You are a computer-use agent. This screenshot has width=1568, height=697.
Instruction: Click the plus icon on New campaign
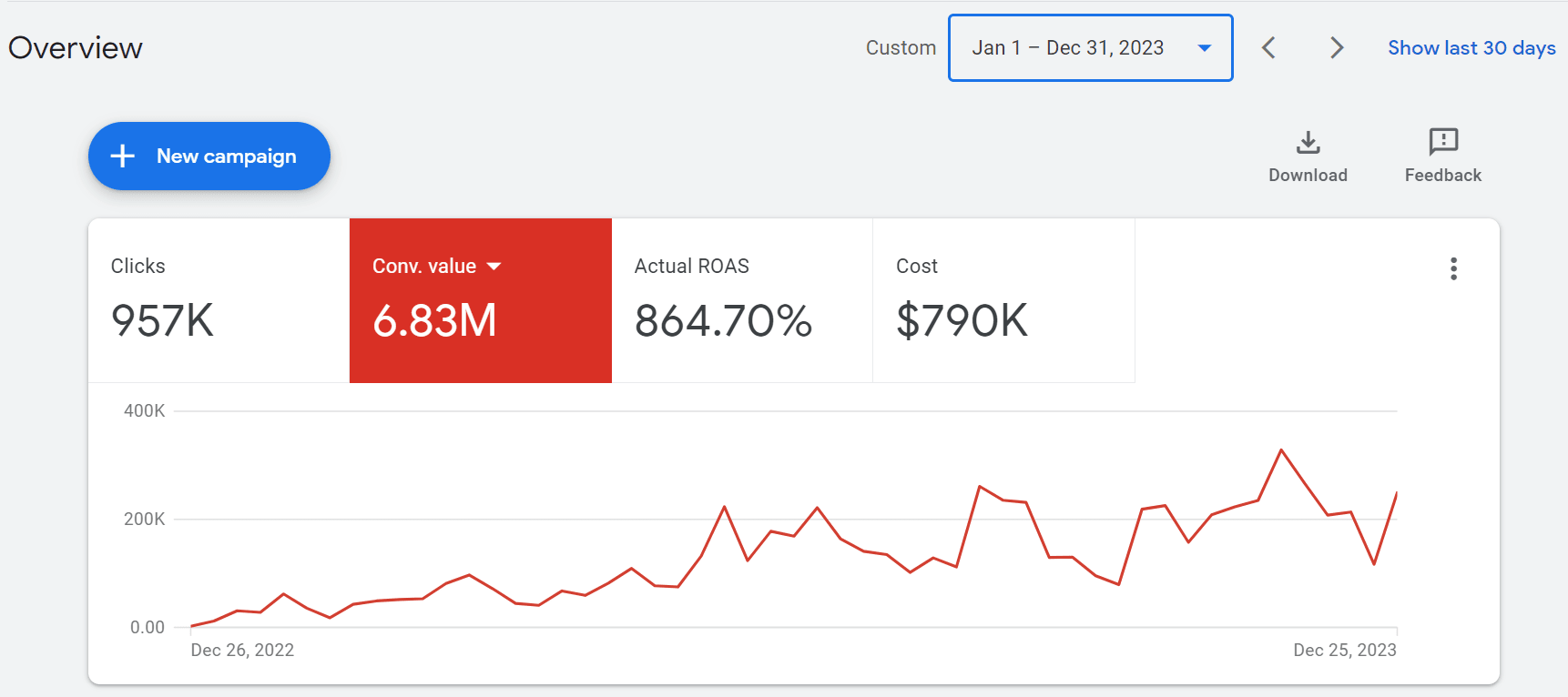123,157
